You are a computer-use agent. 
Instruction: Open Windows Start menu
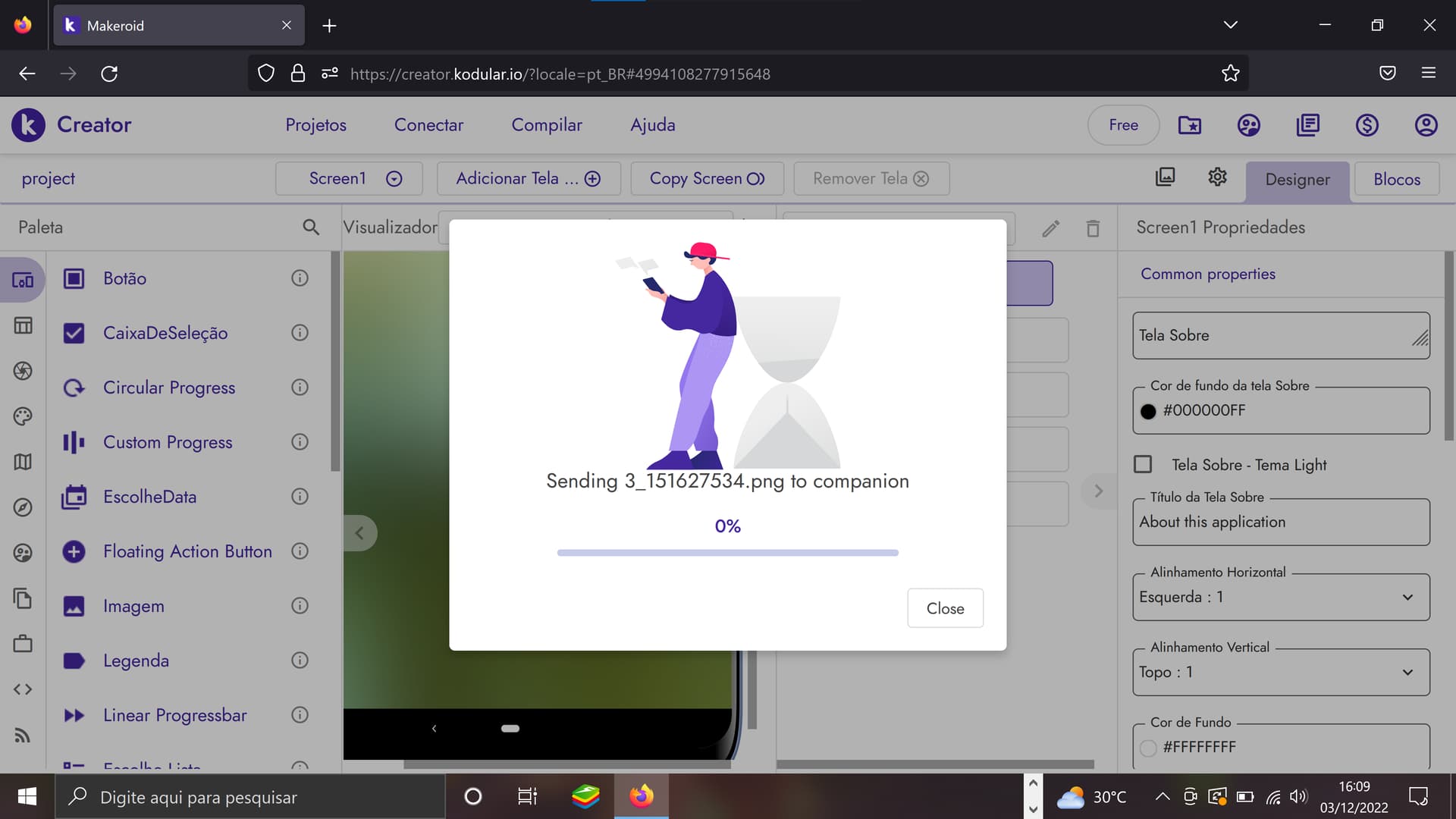click(27, 796)
